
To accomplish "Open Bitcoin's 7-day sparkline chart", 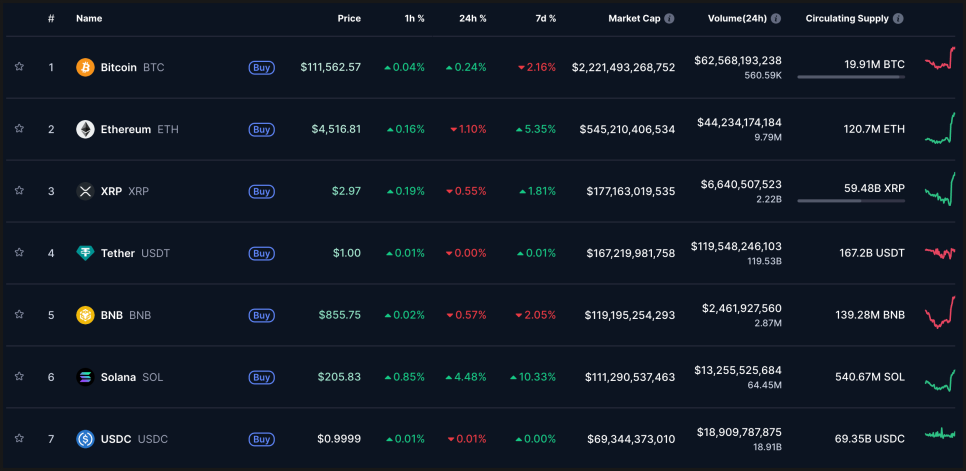I will point(940,58).
